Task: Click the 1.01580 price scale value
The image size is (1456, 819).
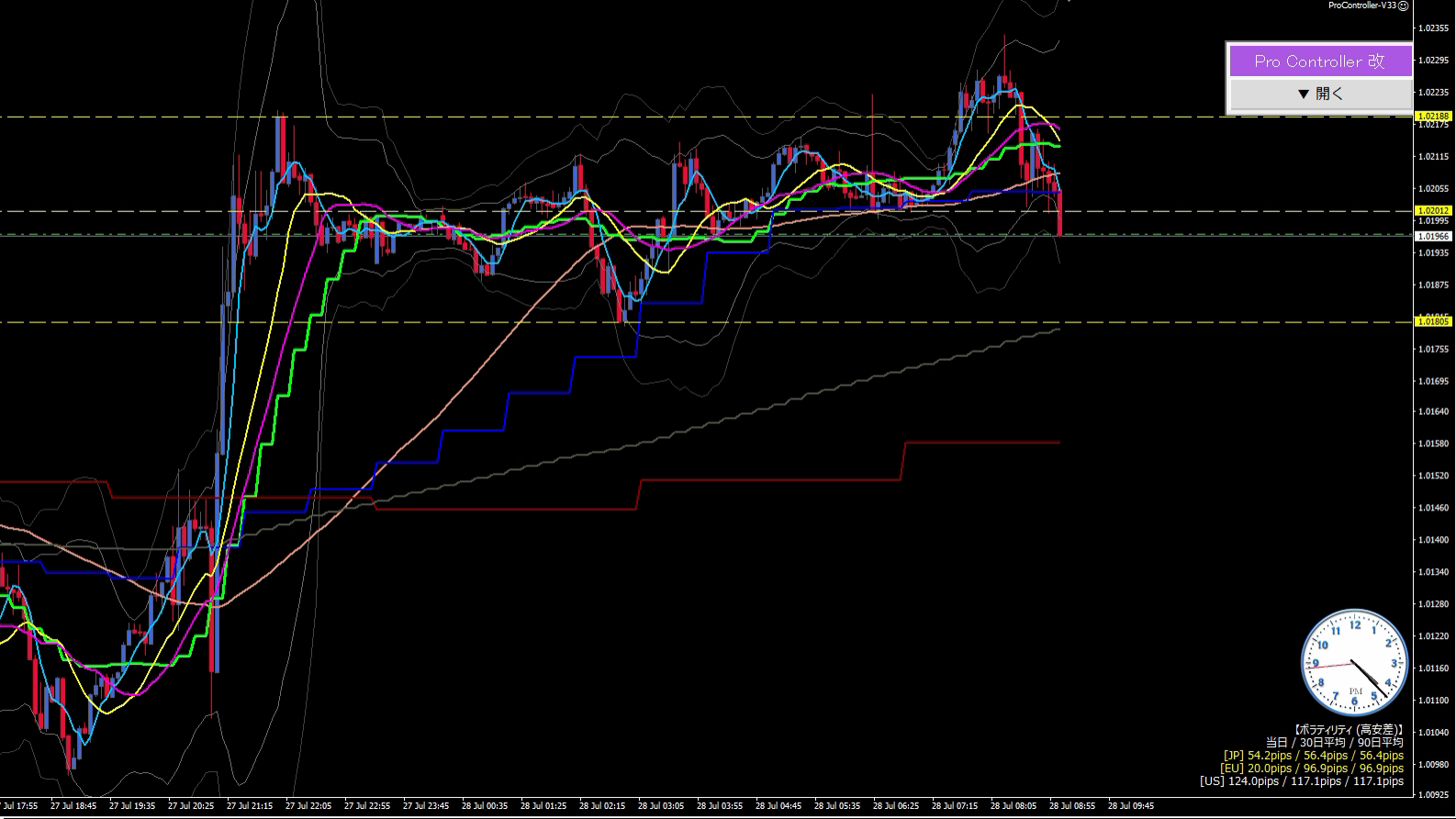Action: 1433,443
